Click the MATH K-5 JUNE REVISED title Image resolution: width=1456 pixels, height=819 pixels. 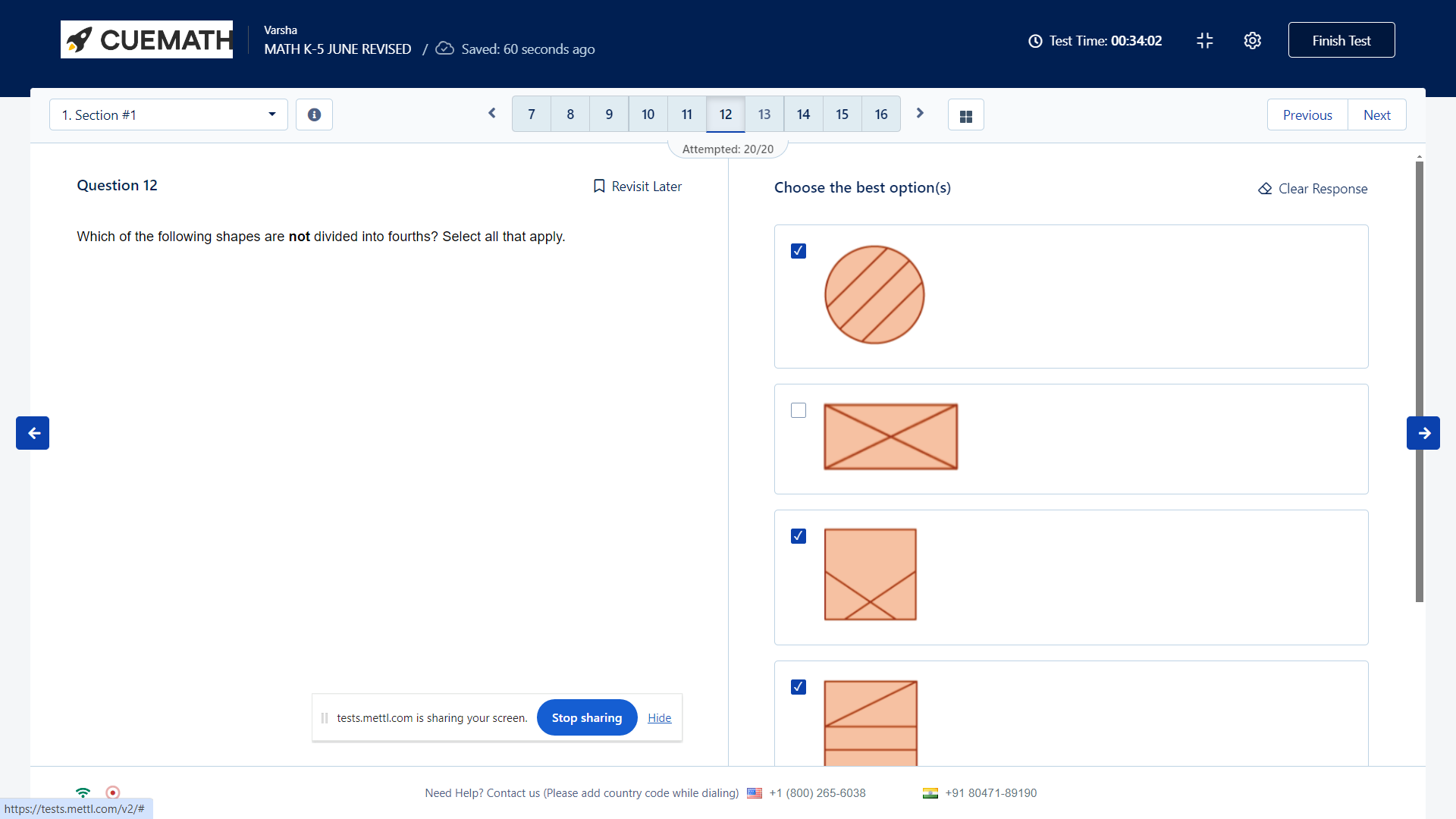click(337, 49)
